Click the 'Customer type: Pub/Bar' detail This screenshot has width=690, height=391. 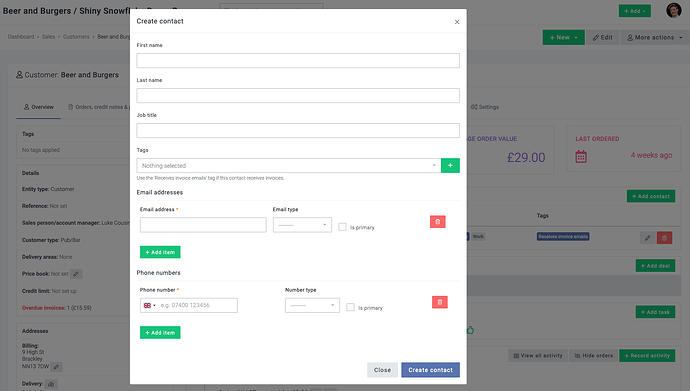(x=51, y=240)
